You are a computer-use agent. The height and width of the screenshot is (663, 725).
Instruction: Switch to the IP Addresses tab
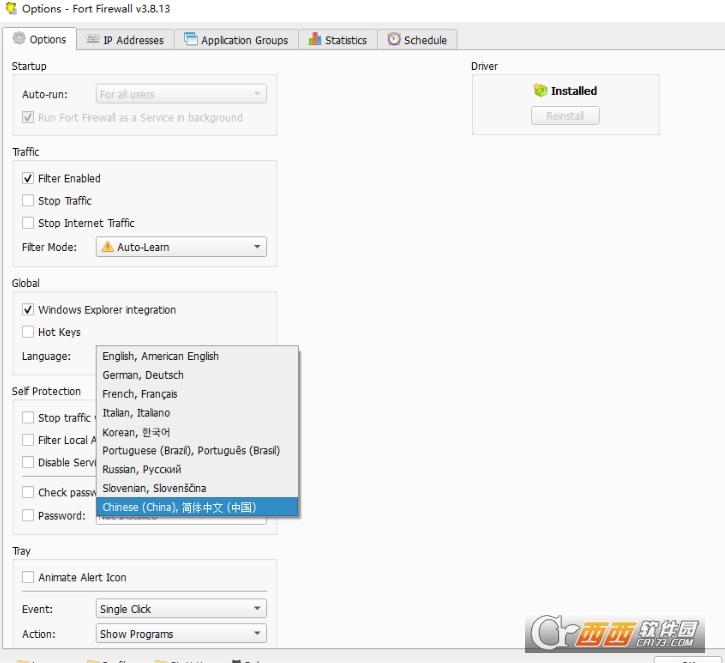(x=125, y=40)
